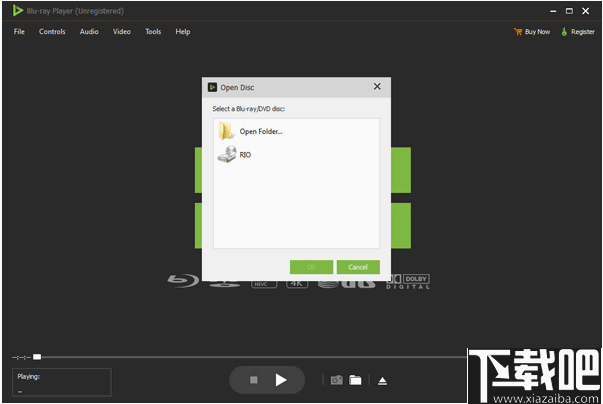
Task: Maximize the Blu-ray Player window
Action: click(569, 11)
